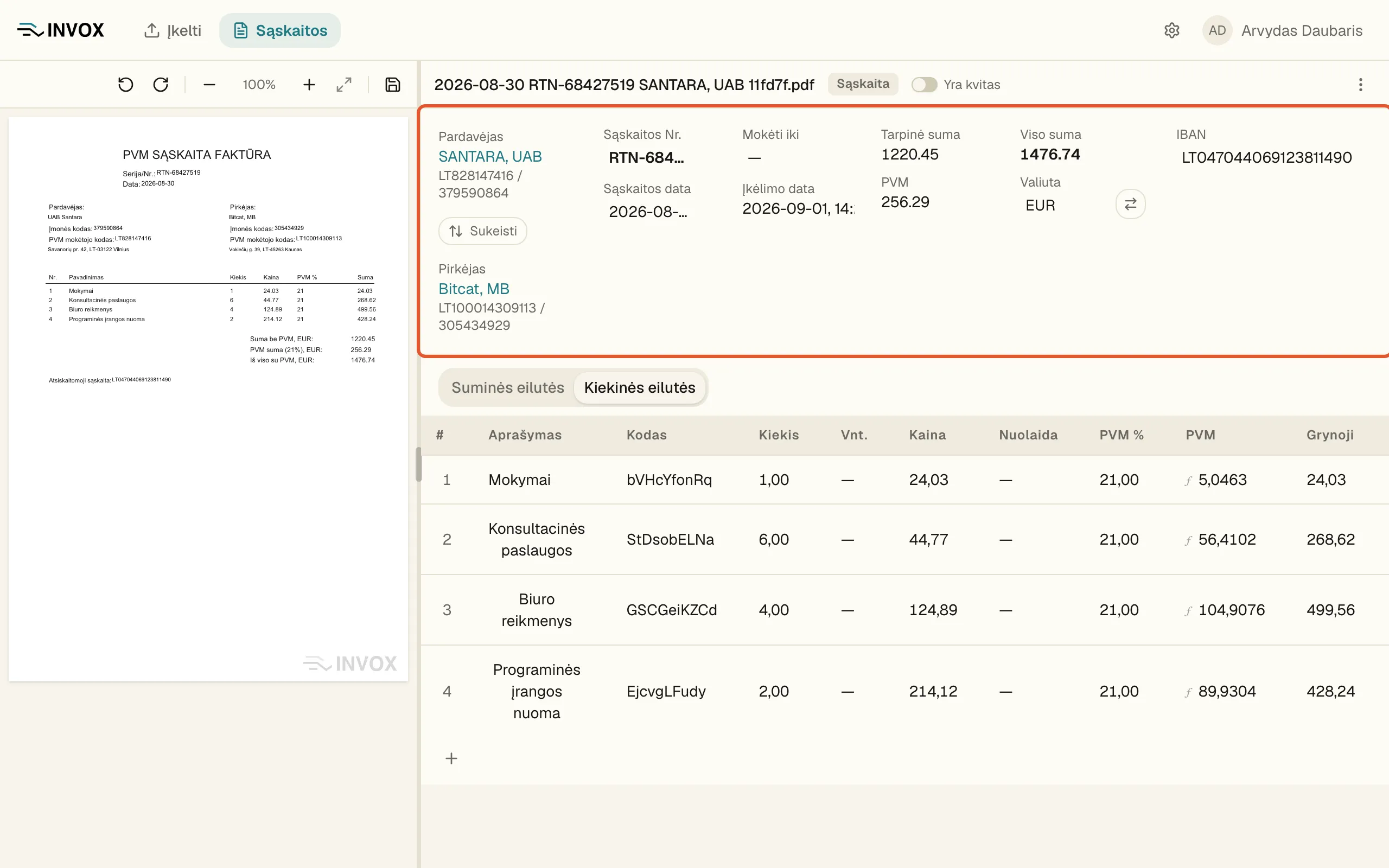Open the AD user avatar
Image resolution: width=1389 pixels, height=868 pixels.
[x=1217, y=30]
